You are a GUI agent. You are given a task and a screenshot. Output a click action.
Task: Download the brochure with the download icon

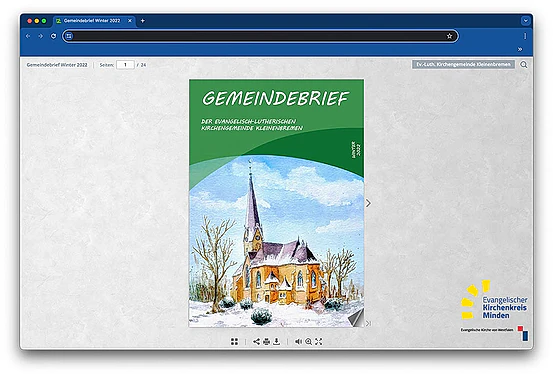[x=277, y=341]
